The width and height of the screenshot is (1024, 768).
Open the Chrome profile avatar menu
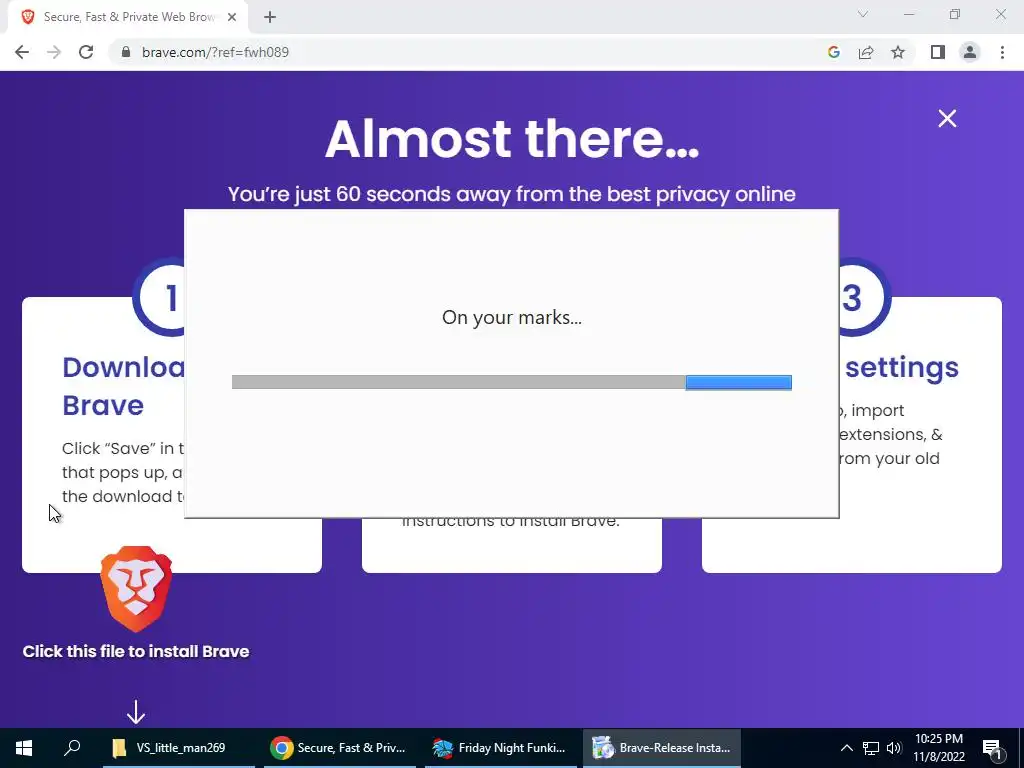[970, 52]
